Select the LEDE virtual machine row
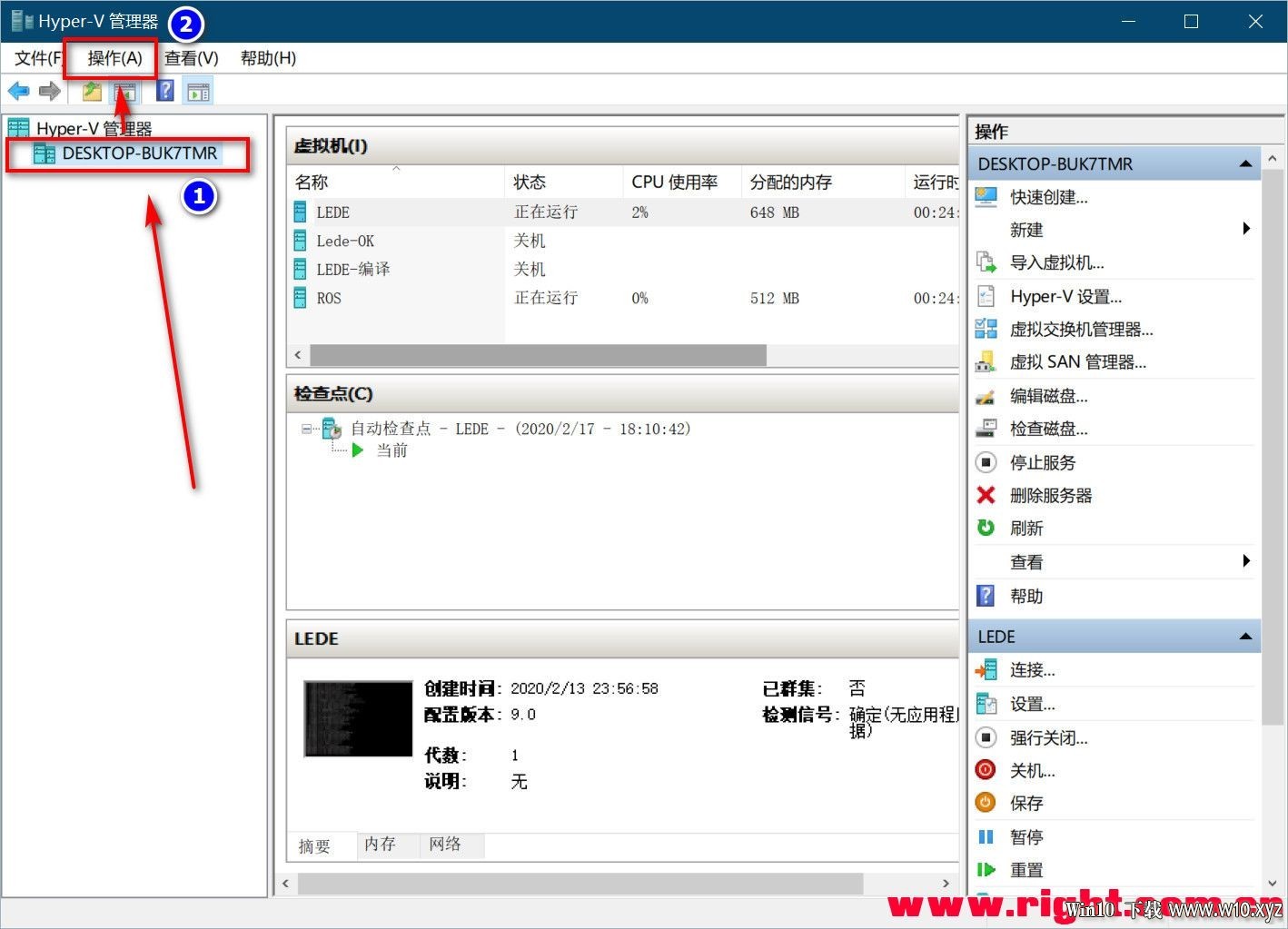The image size is (1288, 929). click(623, 212)
